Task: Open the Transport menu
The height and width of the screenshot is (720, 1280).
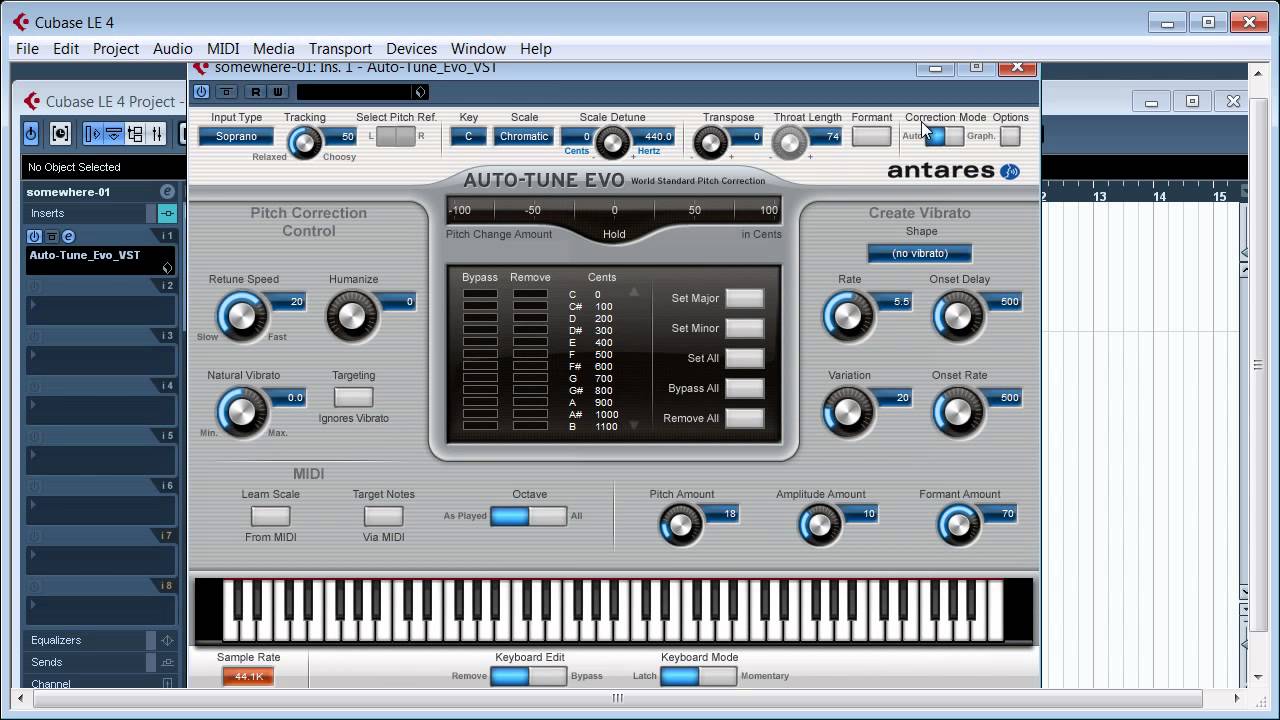Action: pos(340,48)
